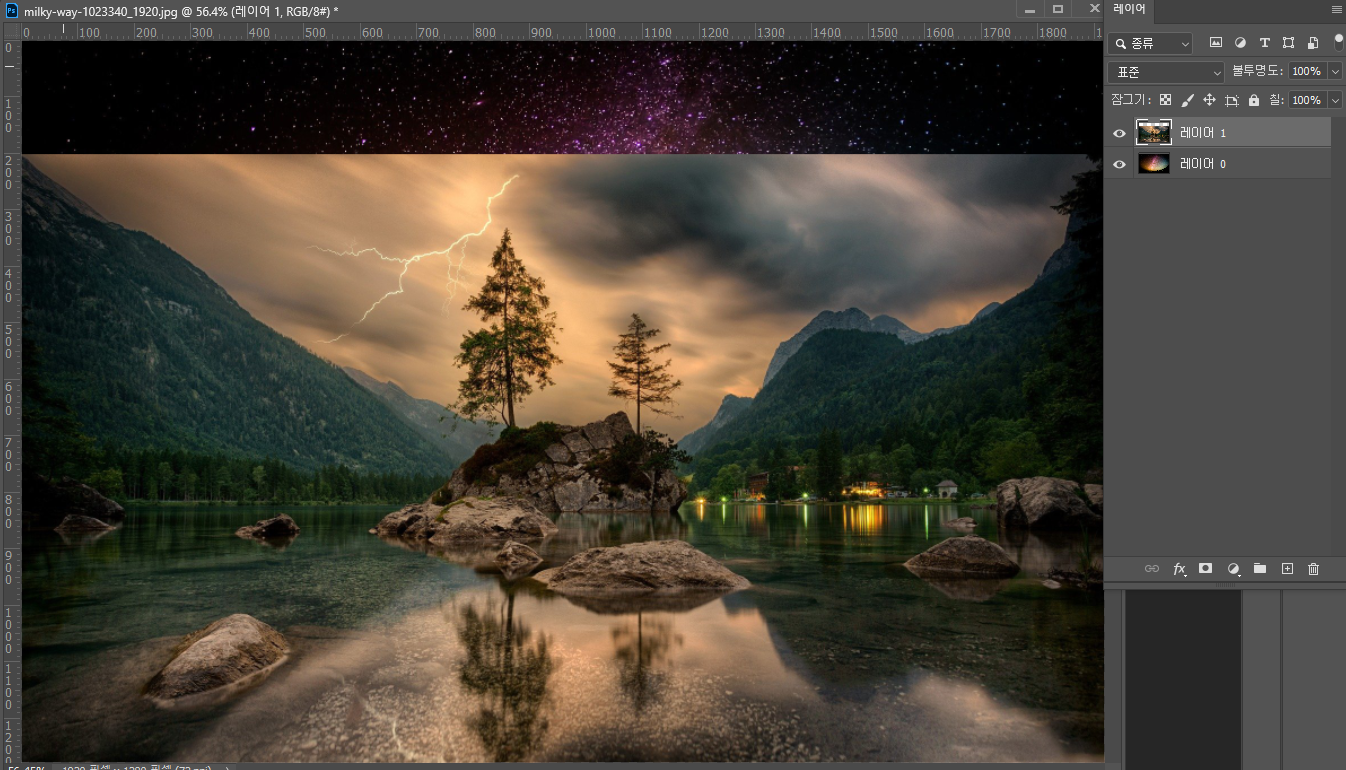Open the 표준 blend mode dropdown
Viewport: 1346px width, 770px height.
(1166, 72)
